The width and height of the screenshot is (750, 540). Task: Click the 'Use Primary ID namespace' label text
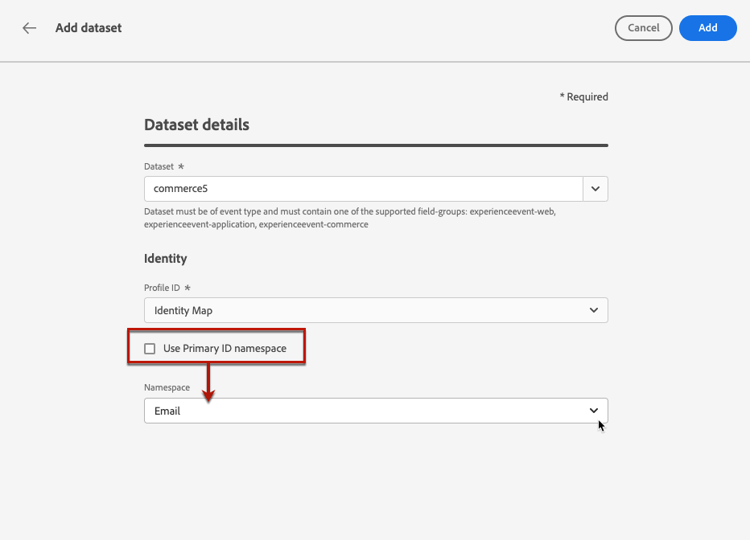tap(224, 348)
